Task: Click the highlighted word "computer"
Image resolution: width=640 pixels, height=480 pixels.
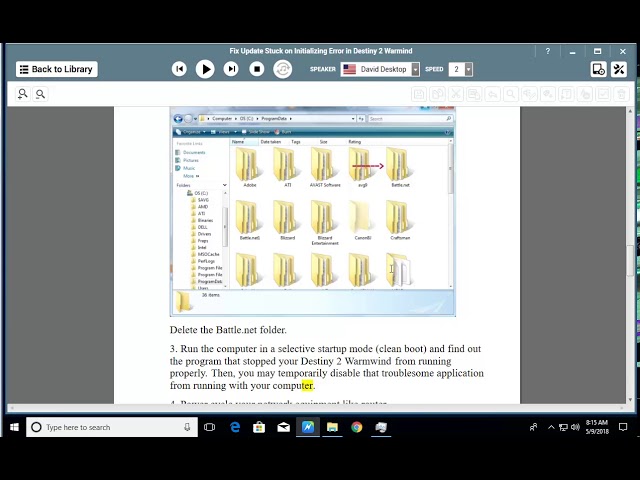Action: point(293,385)
